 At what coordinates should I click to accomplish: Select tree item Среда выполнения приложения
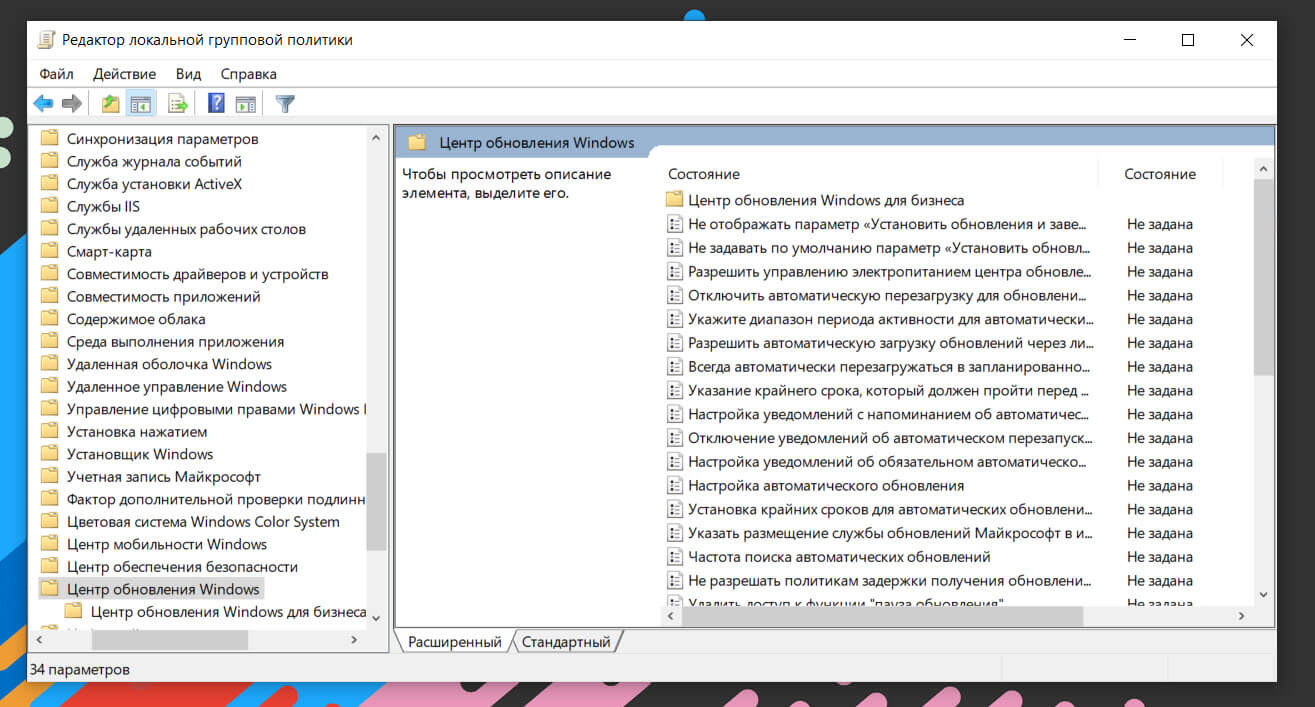[x=175, y=341]
